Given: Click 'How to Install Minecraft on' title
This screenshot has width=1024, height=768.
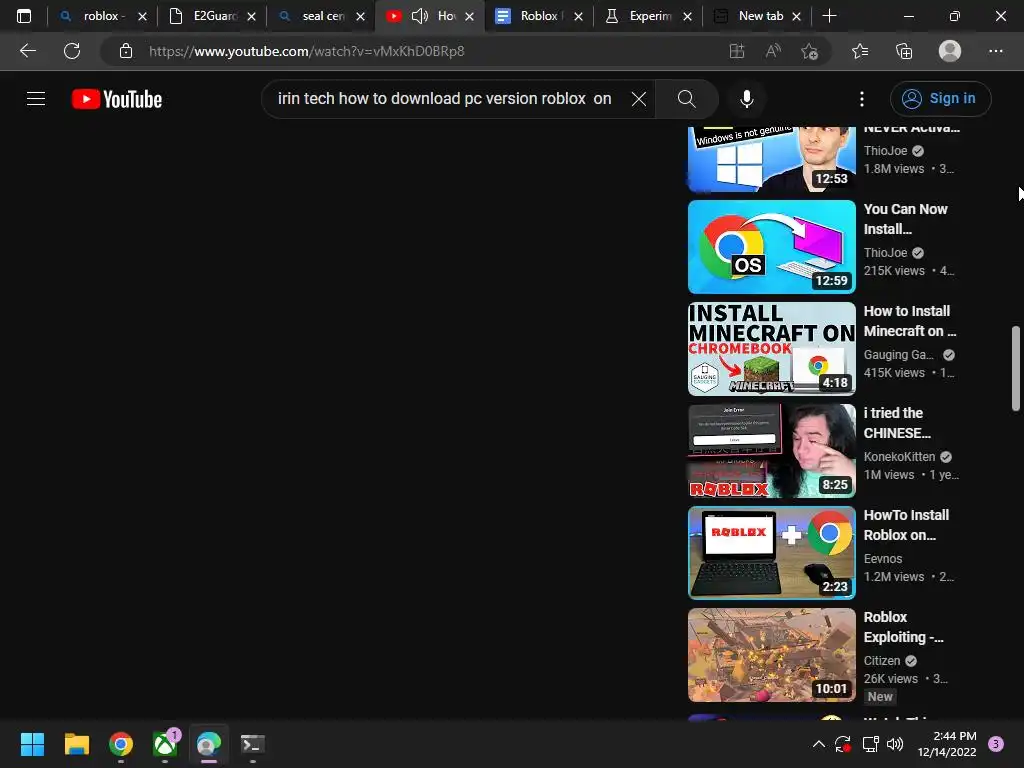Looking at the screenshot, I should point(910,321).
